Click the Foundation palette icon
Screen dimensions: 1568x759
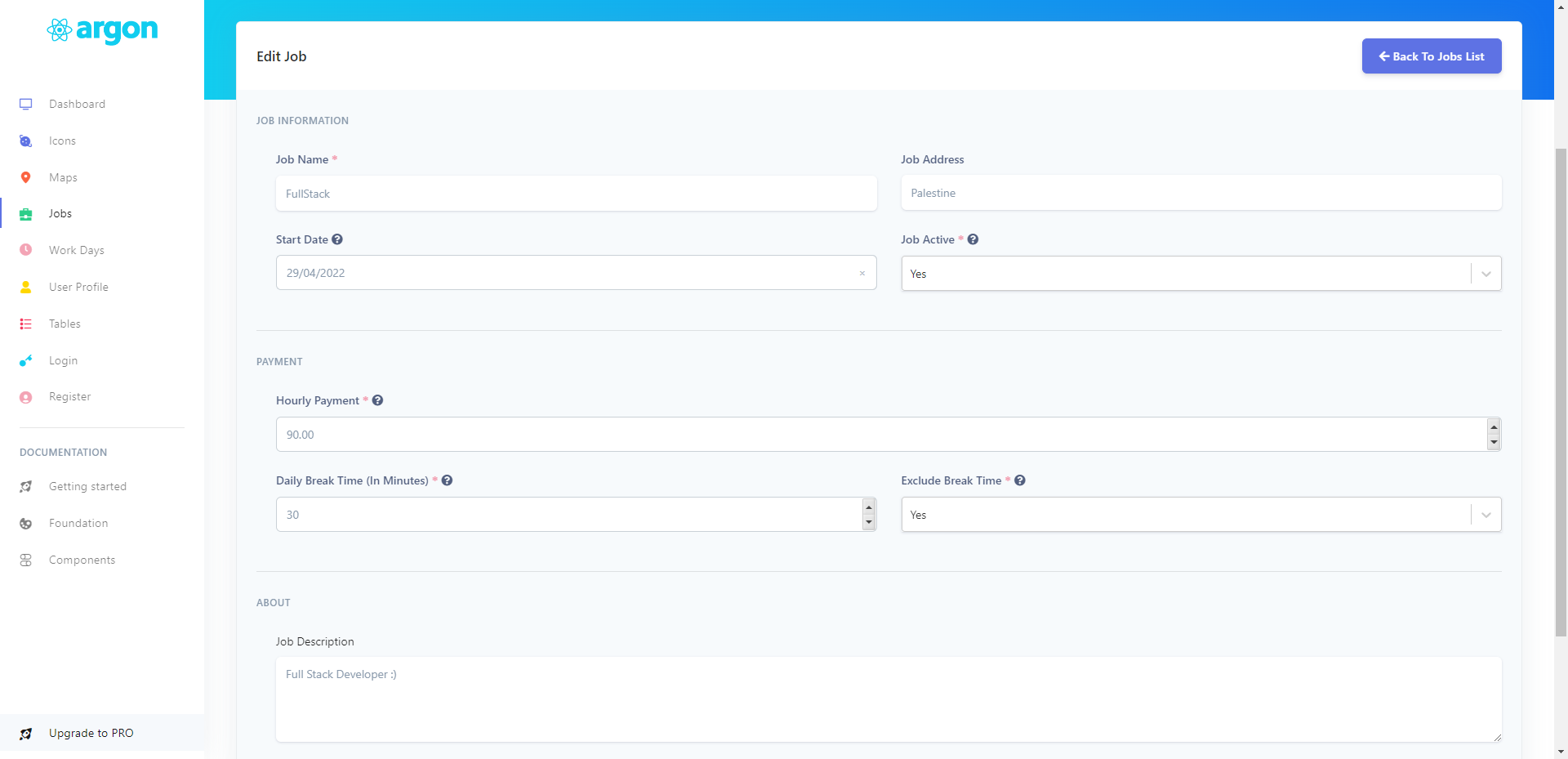[x=26, y=523]
